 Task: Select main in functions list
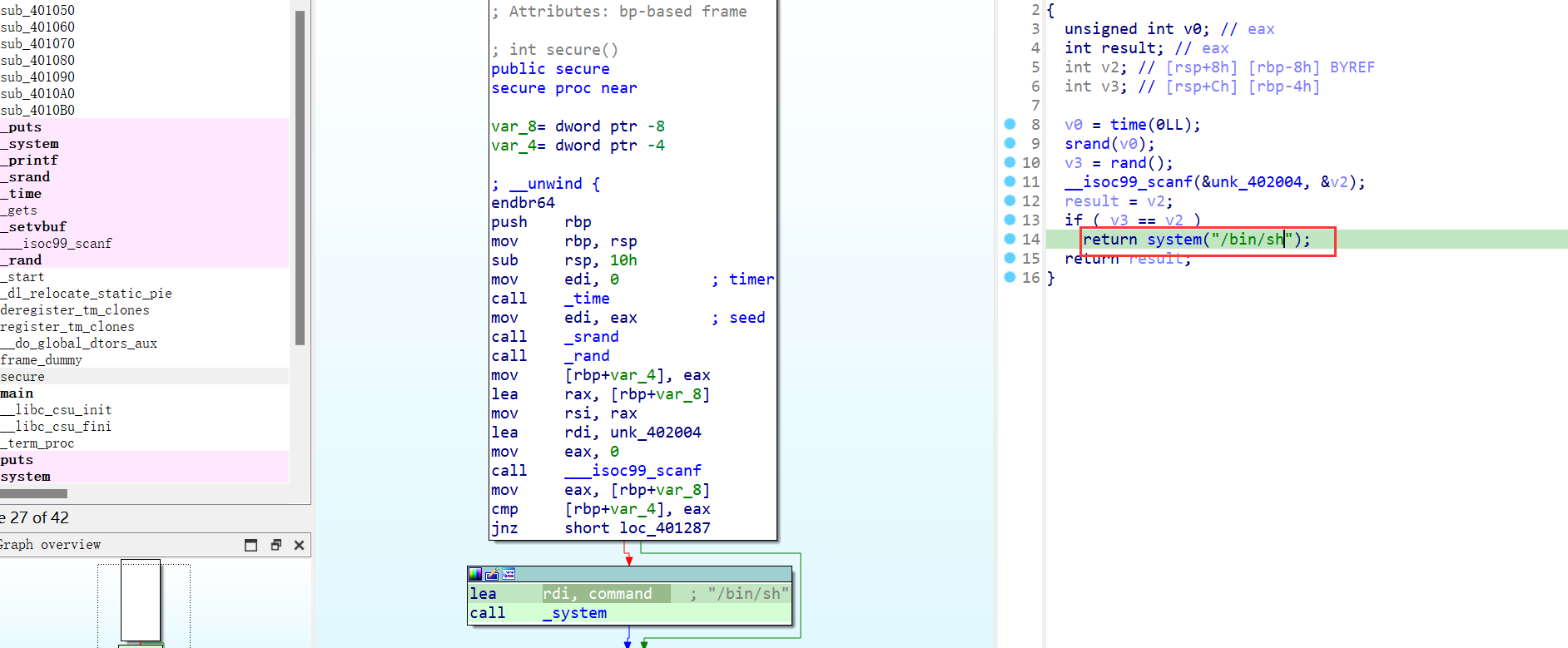point(144,393)
